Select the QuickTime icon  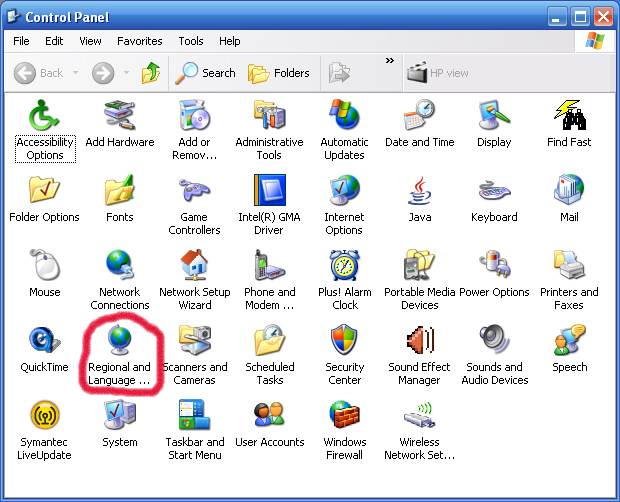coord(44,340)
